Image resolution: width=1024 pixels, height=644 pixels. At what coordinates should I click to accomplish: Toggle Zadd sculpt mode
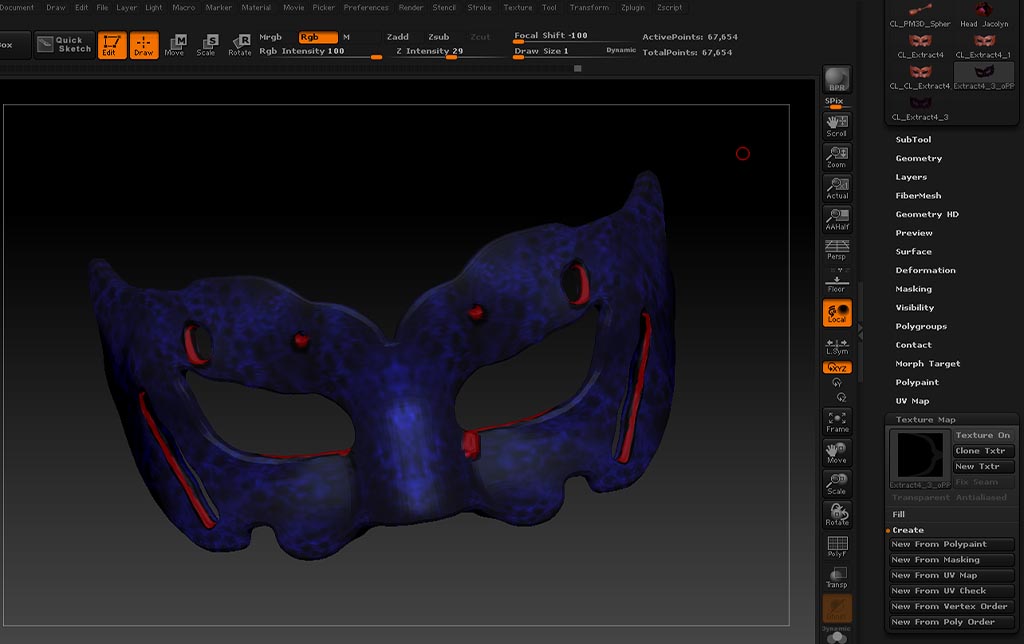[x=398, y=37]
